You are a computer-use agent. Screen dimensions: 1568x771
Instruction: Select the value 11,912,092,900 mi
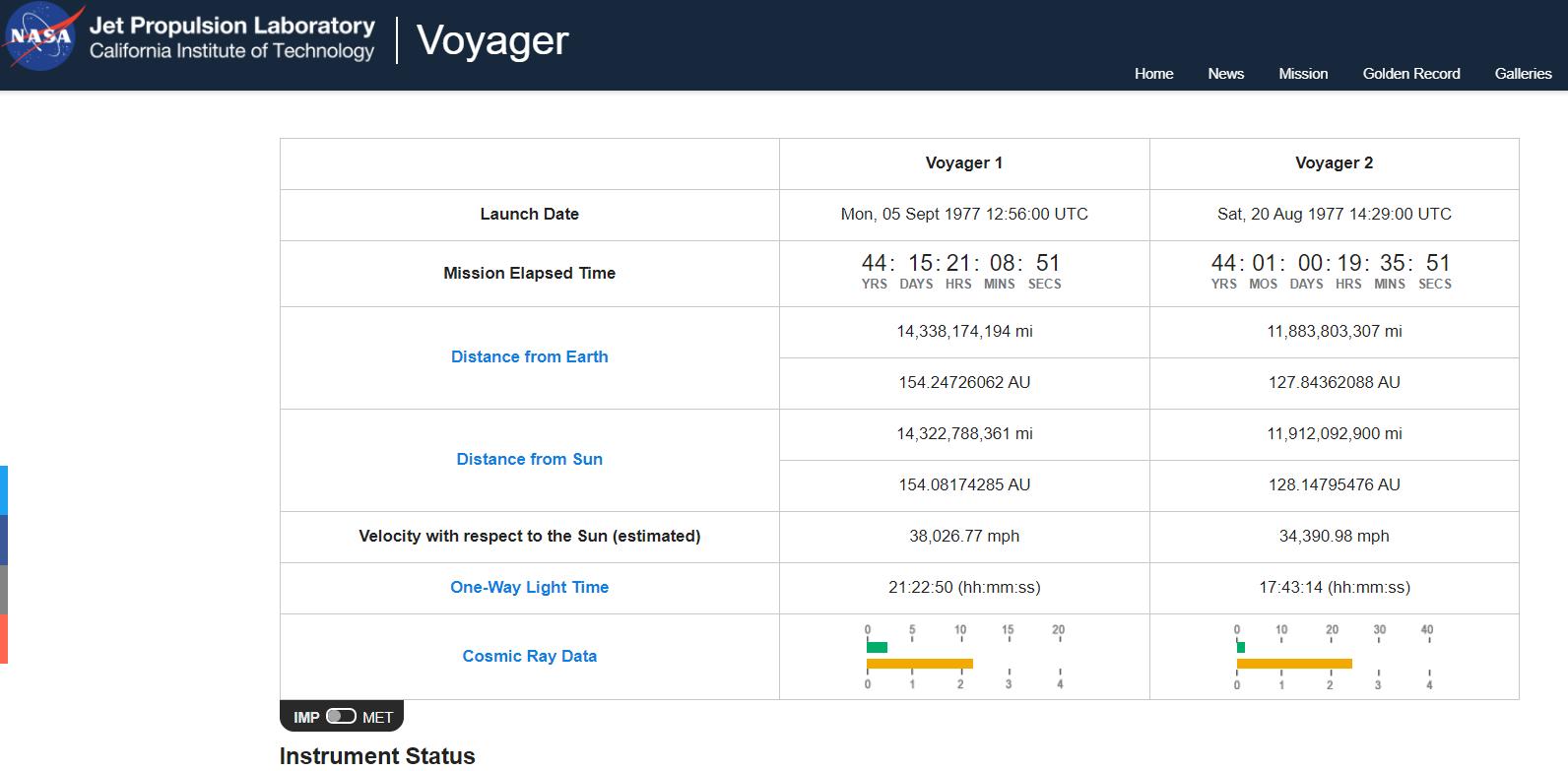point(1335,434)
